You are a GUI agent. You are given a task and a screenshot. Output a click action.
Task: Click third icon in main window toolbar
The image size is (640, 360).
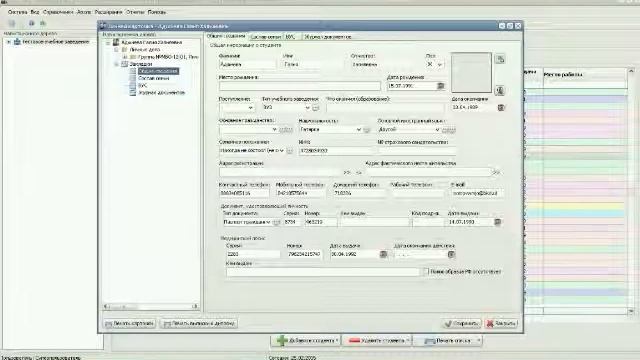(43, 23)
